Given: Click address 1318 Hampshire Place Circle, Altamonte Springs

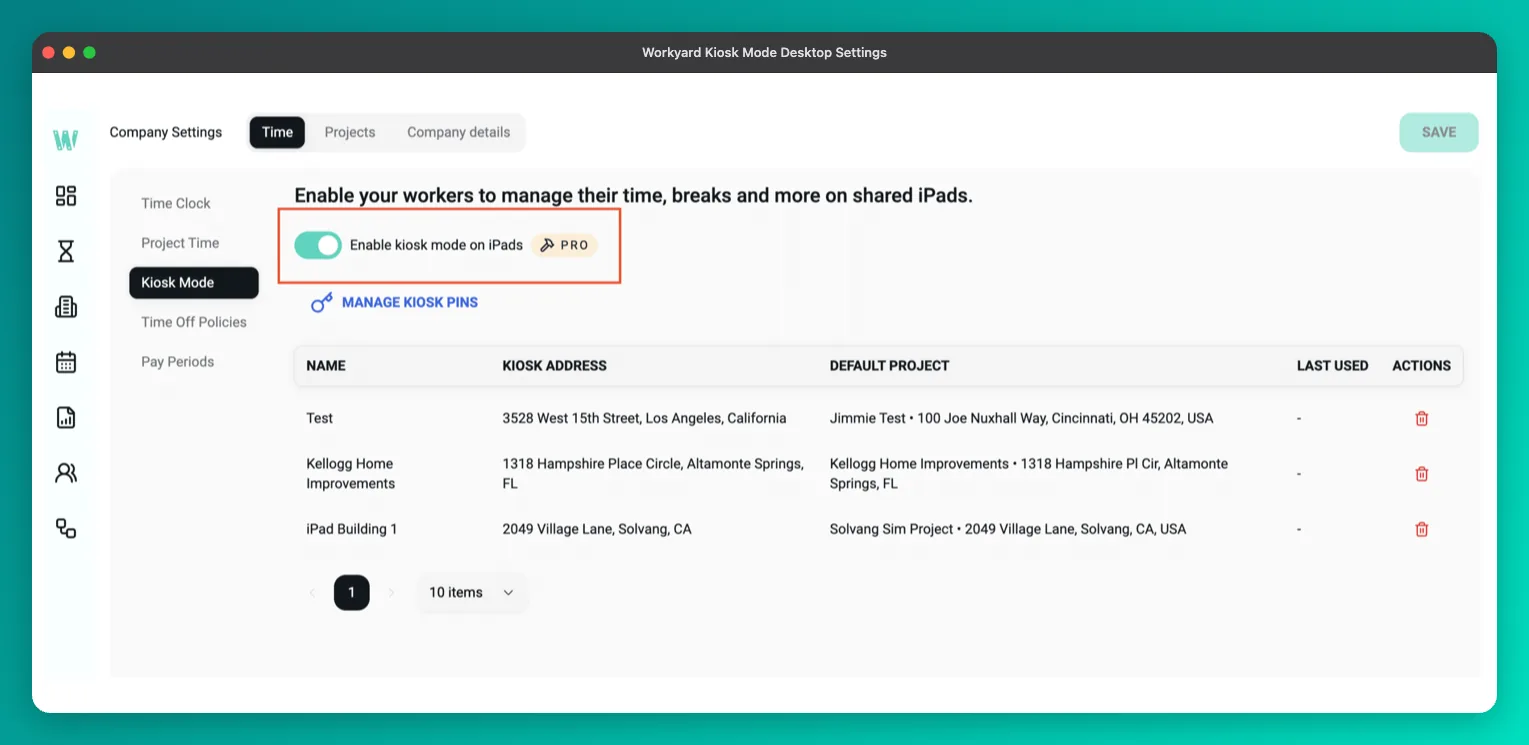Looking at the screenshot, I should click(x=652, y=474).
